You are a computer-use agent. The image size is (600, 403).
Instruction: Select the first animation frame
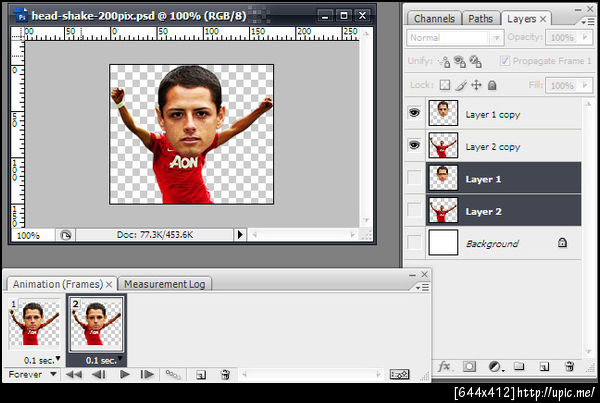(x=74, y=374)
